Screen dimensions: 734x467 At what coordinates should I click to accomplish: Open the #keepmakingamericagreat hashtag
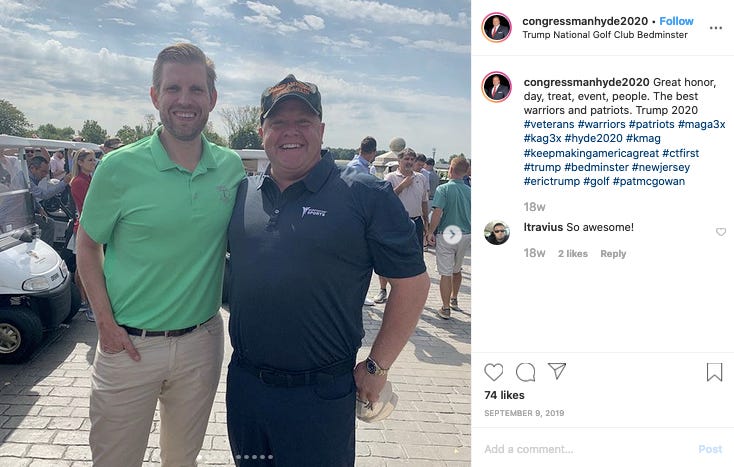click(591, 153)
